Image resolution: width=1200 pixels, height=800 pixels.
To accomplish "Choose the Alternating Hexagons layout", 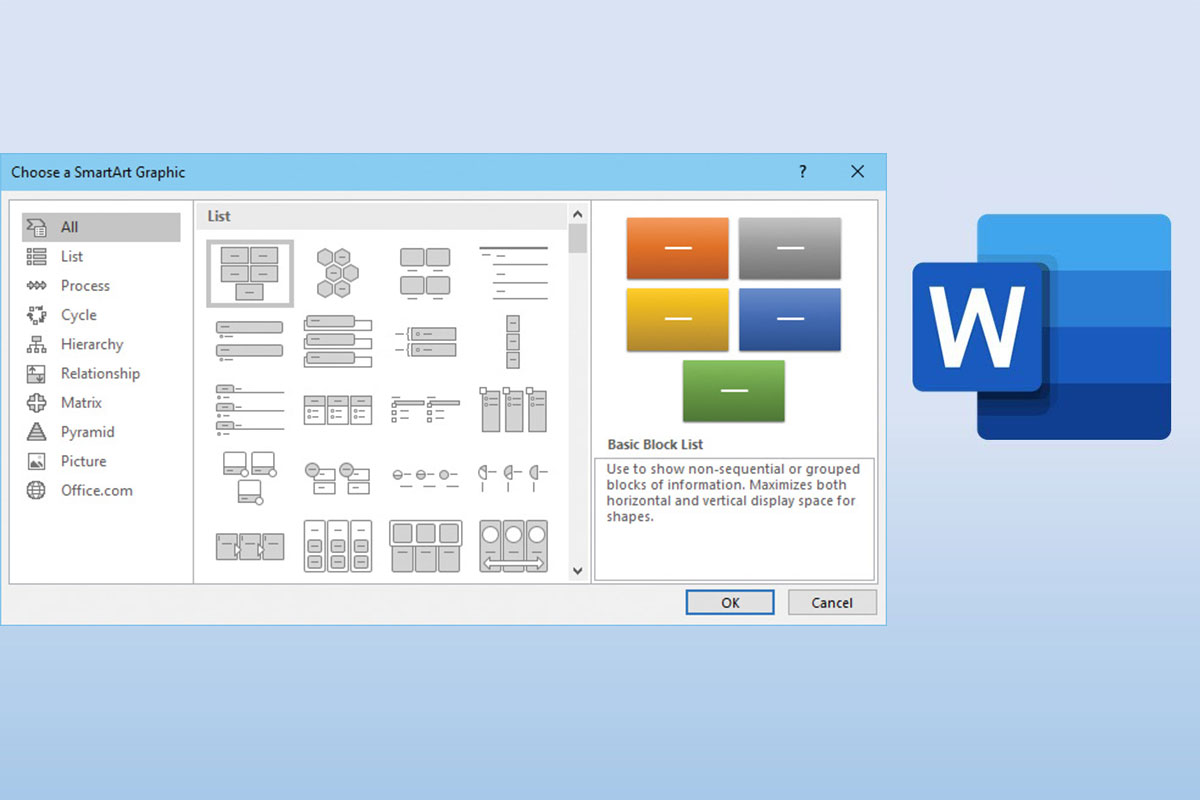I will (338, 273).
